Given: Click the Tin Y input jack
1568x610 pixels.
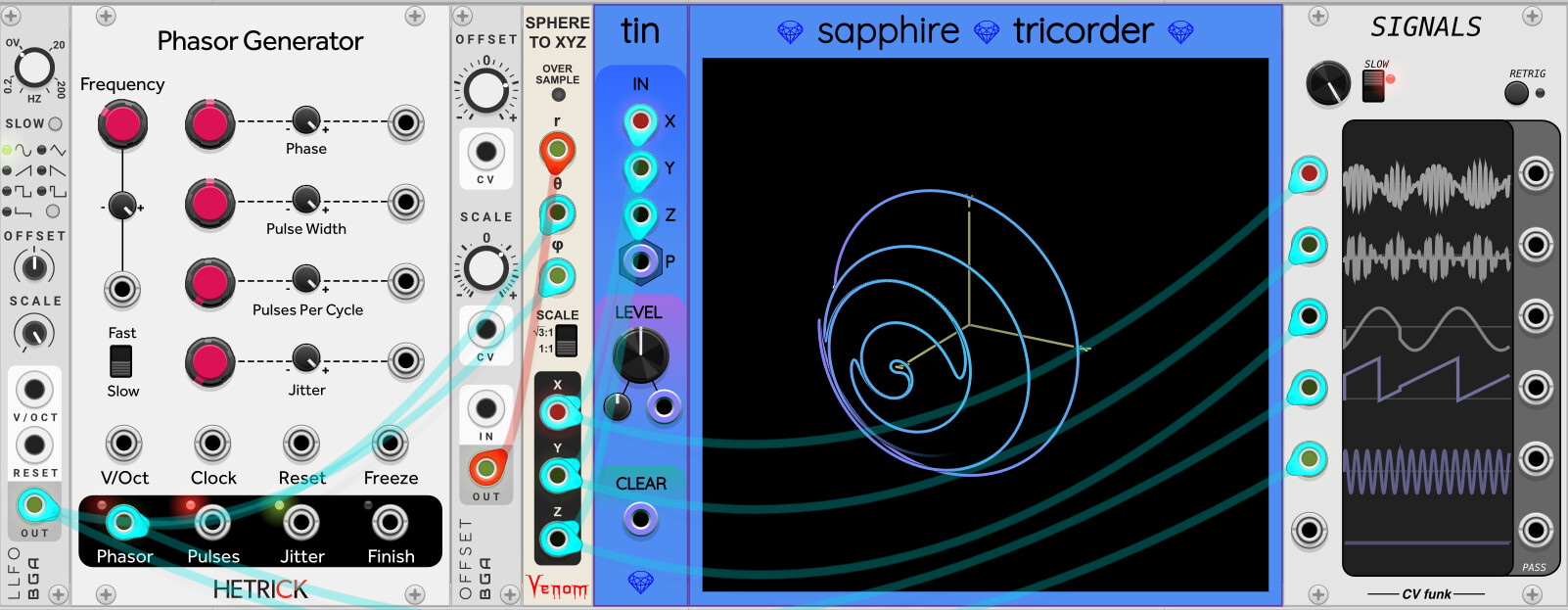Looking at the screenshot, I should coord(640,167).
